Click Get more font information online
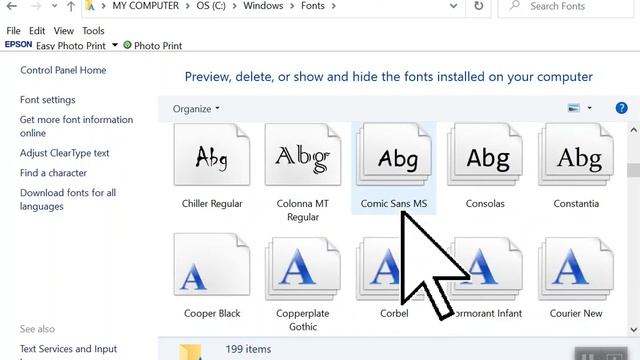Viewport: 640px width, 360px height. tap(76, 126)
